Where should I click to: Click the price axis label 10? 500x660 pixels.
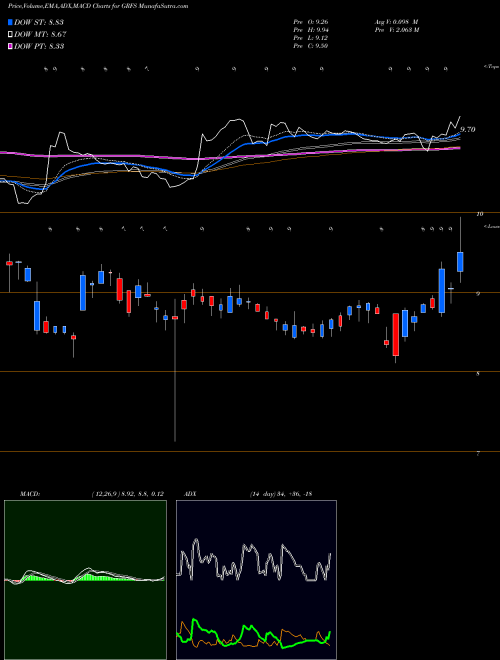tap(479, 214)
